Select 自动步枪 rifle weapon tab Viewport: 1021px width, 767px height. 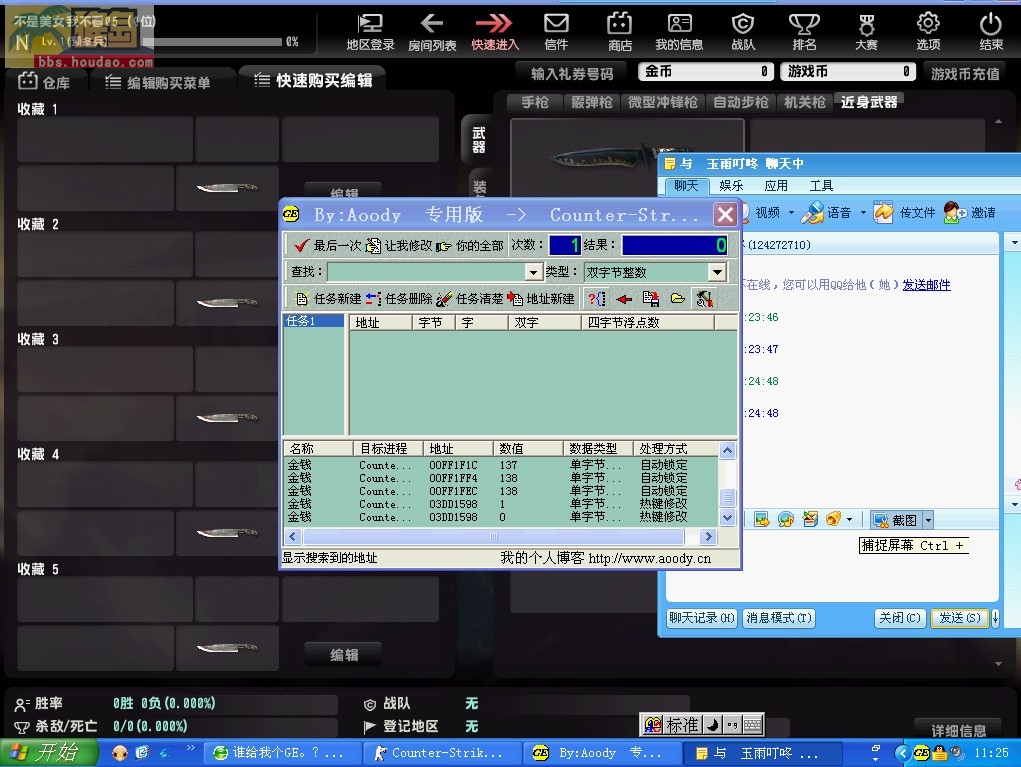[x=740, y=102]
